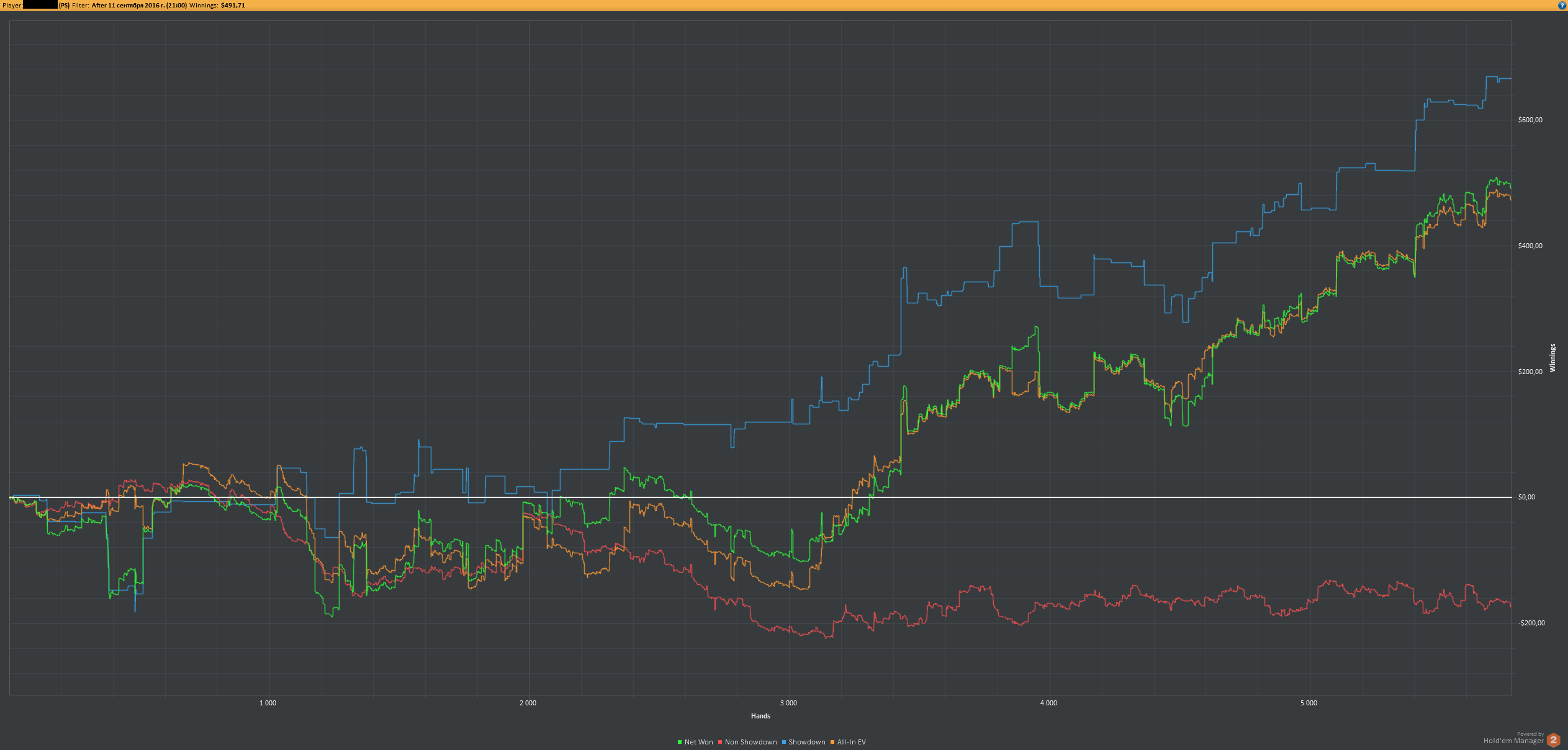Click the red Non Showdown legend square

coord(720,742)
